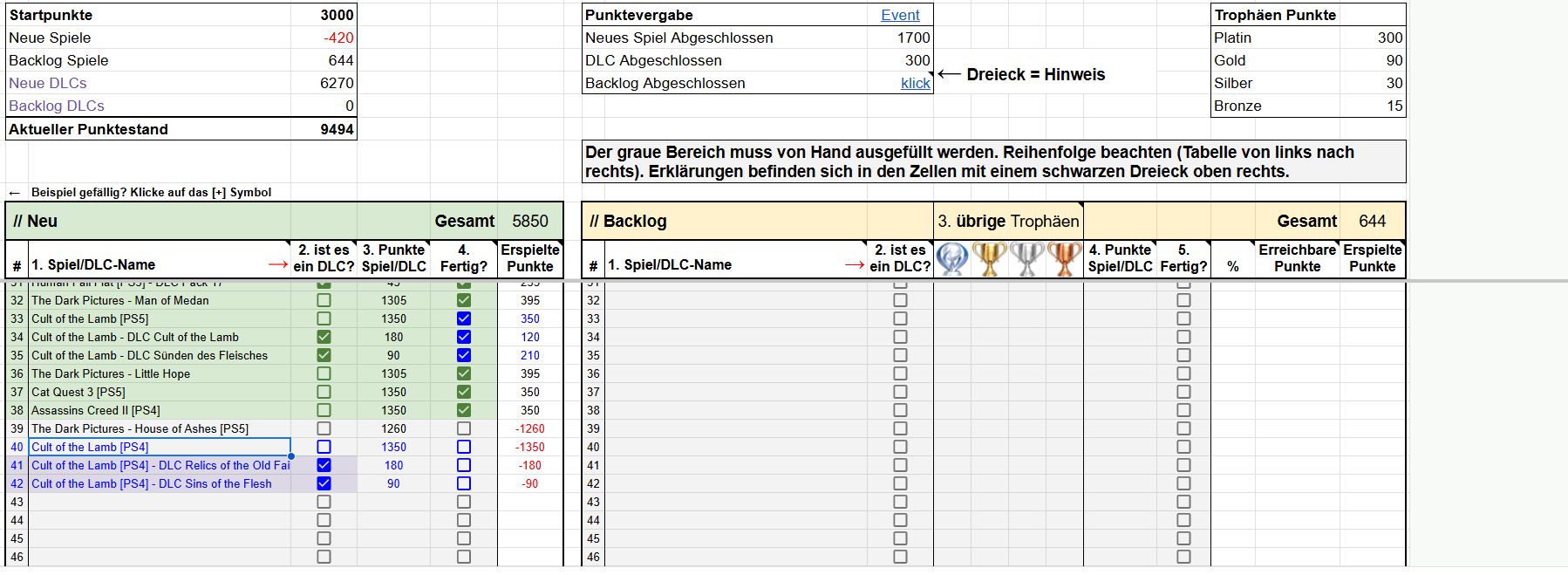The width and height of the screenshot is (1568, 575).
Task: Click the Bronze trophy icon in Backlog header
Action: 1065,260
